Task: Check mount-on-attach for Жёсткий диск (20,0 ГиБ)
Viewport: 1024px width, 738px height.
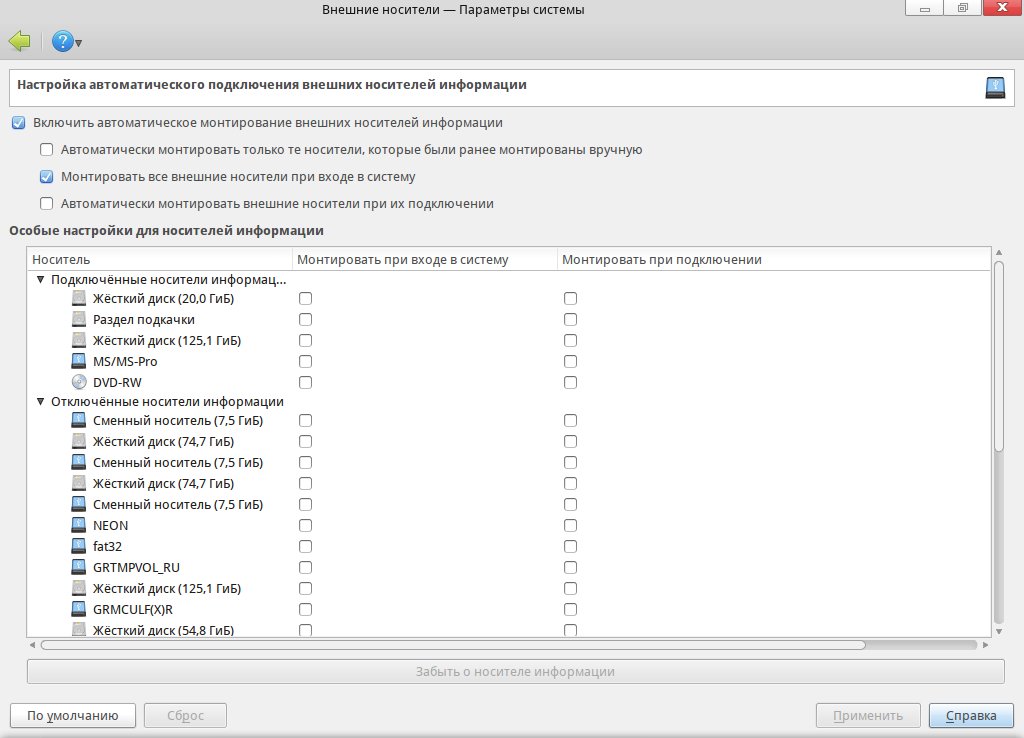Action: 570,298
